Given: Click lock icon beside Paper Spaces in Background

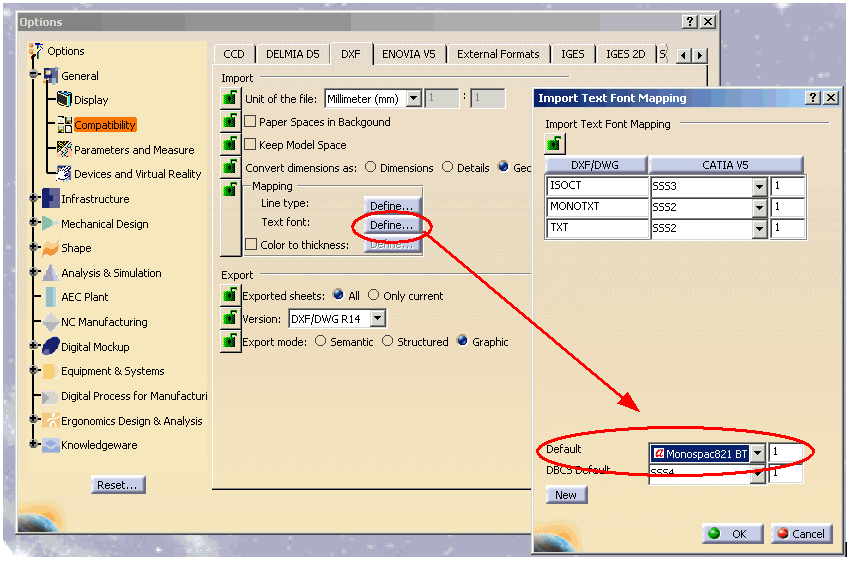Looking at the screenshot, I should pos(230,121).
